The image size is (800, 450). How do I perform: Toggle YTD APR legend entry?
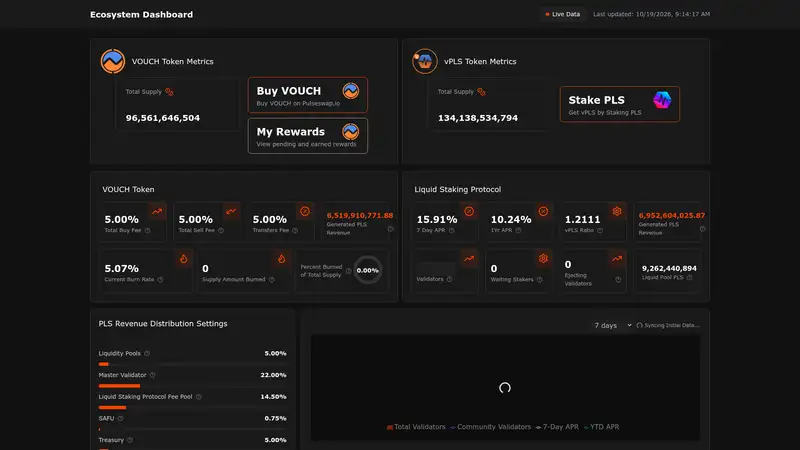click(601, 427)
